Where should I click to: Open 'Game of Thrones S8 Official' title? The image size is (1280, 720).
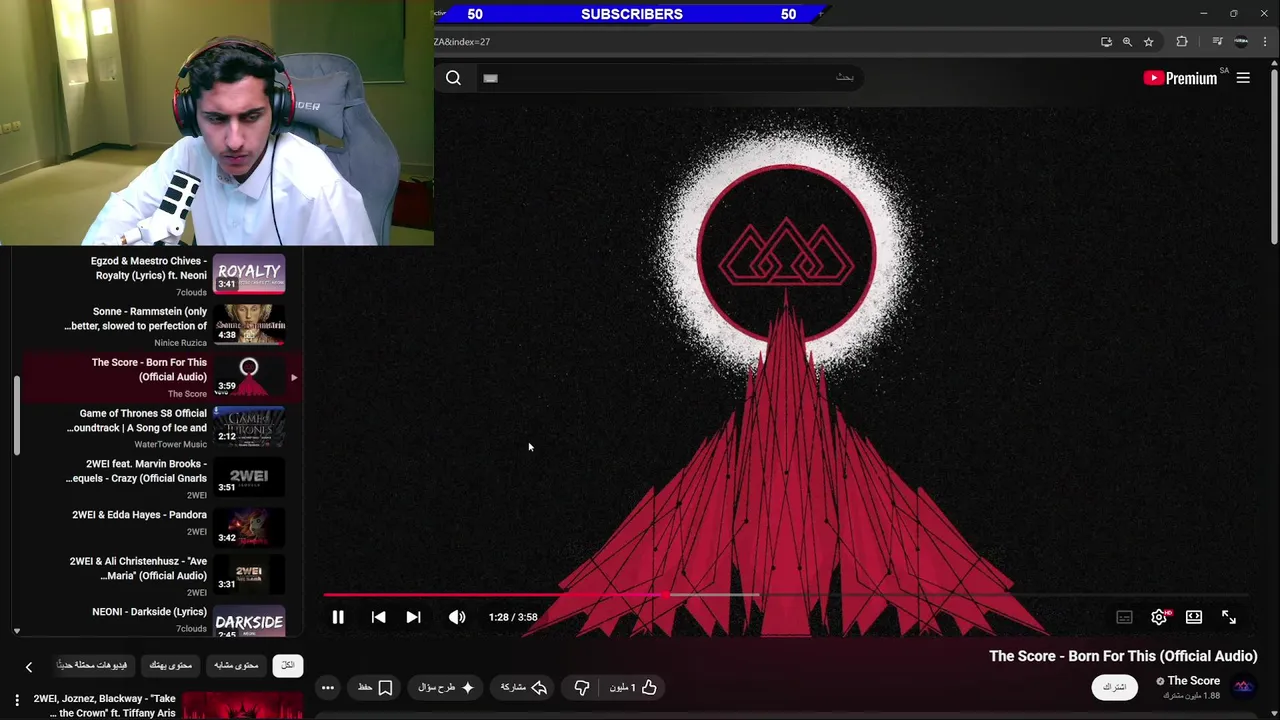click(137, 421)
